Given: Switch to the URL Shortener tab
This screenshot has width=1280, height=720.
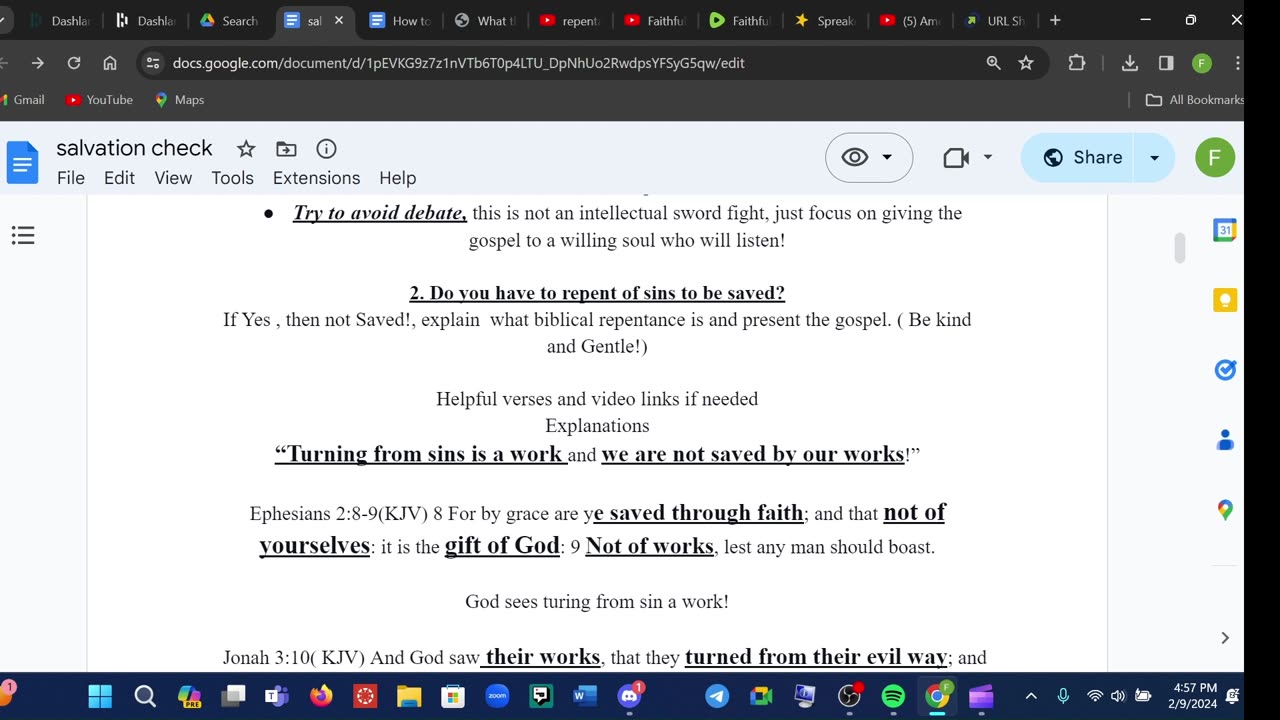Looking at the screenshot, I should pos(995,20).
